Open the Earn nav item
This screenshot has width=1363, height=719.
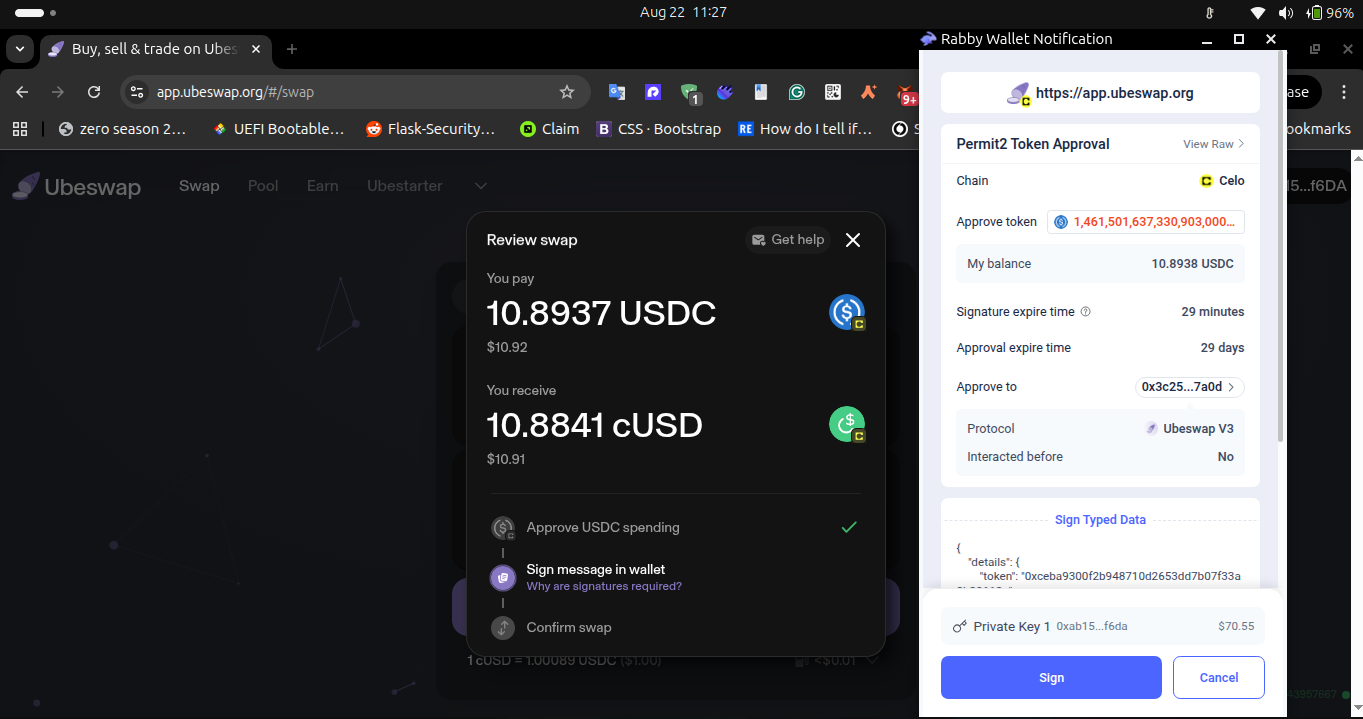pos(322,186)
